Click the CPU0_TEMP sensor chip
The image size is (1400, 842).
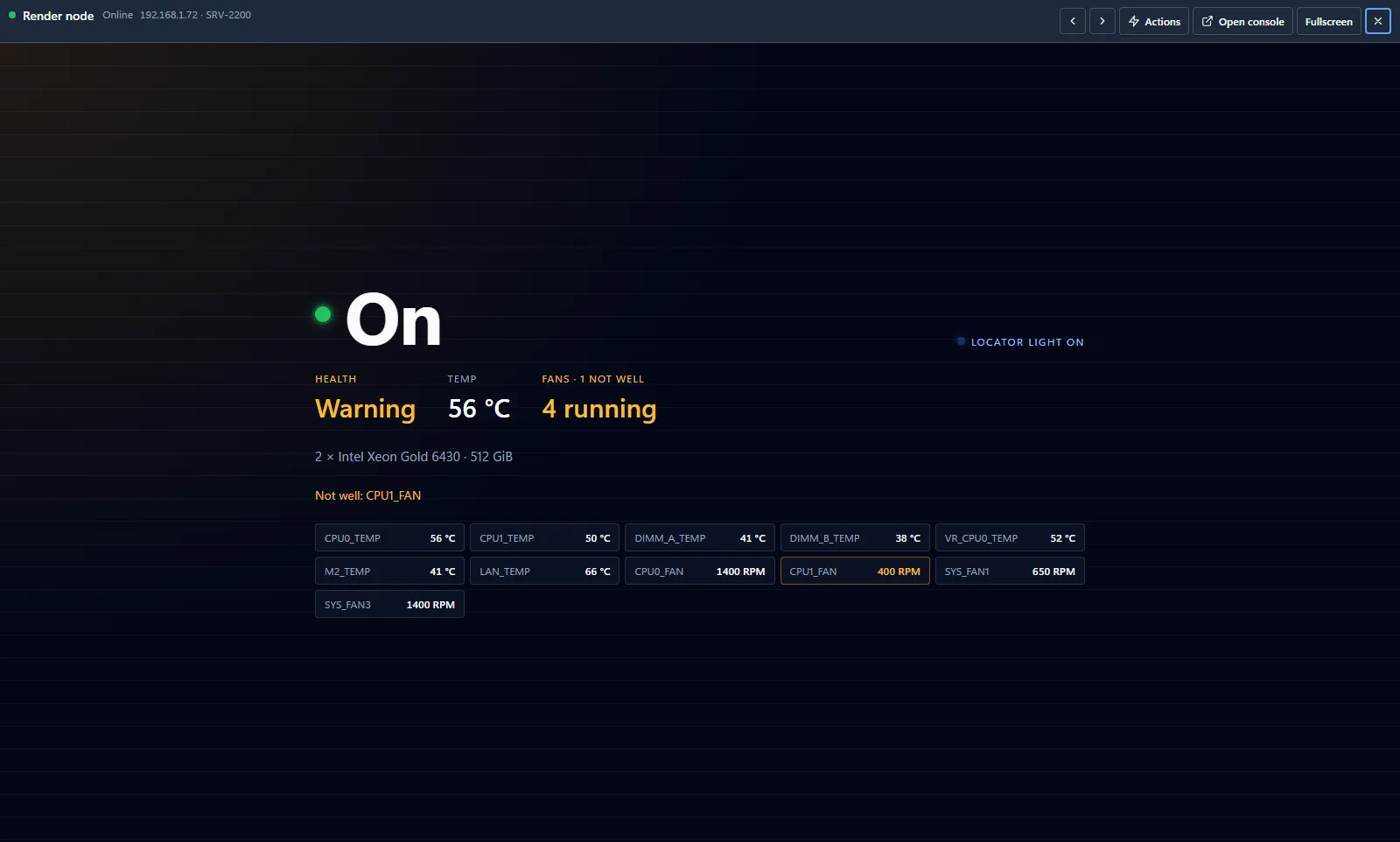click(389, 538)
